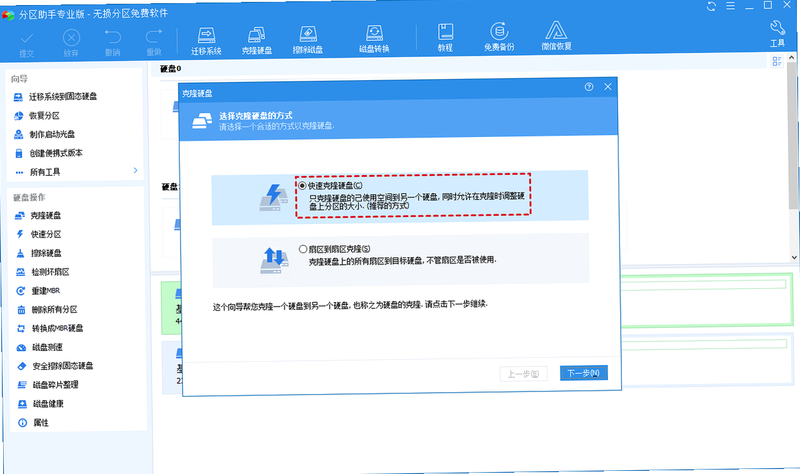Open the hamburger menu in title bar
The image size is (800, 474).
point(731,6)
